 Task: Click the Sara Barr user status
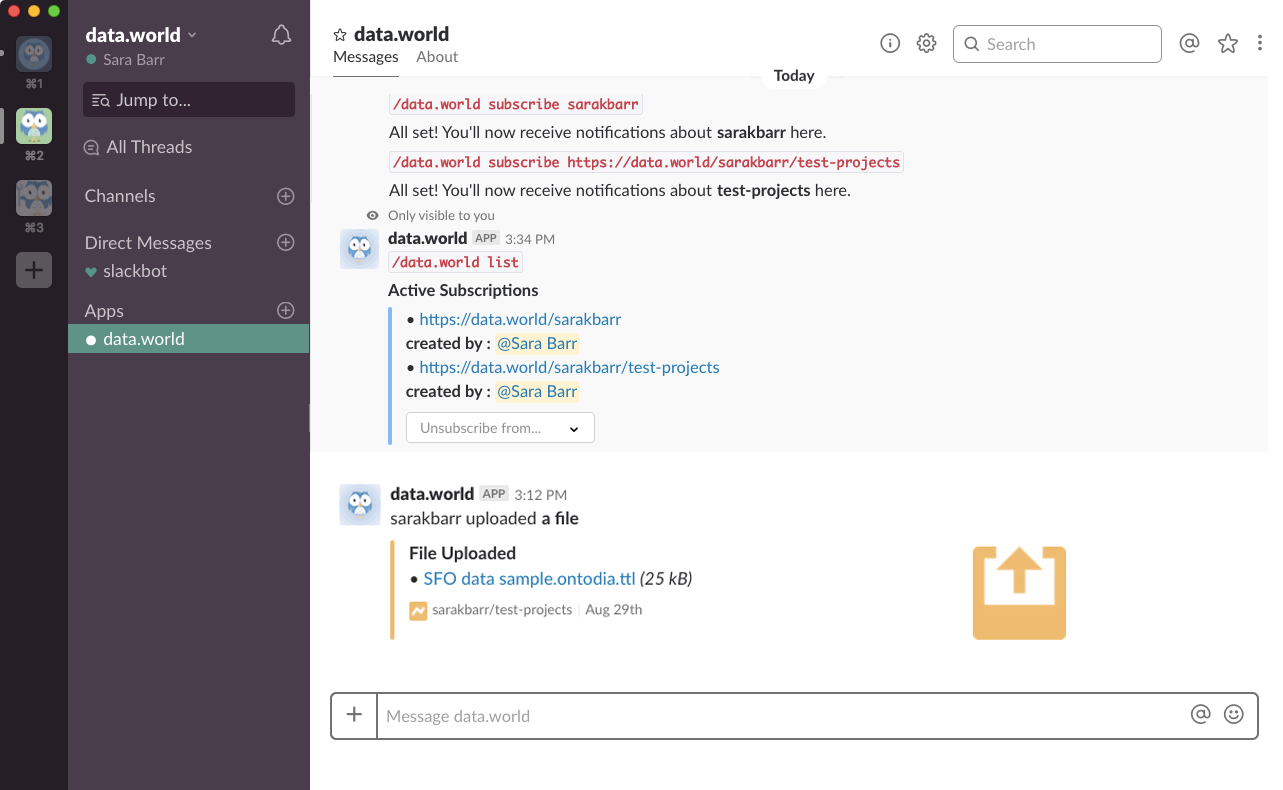coord(125,60)
